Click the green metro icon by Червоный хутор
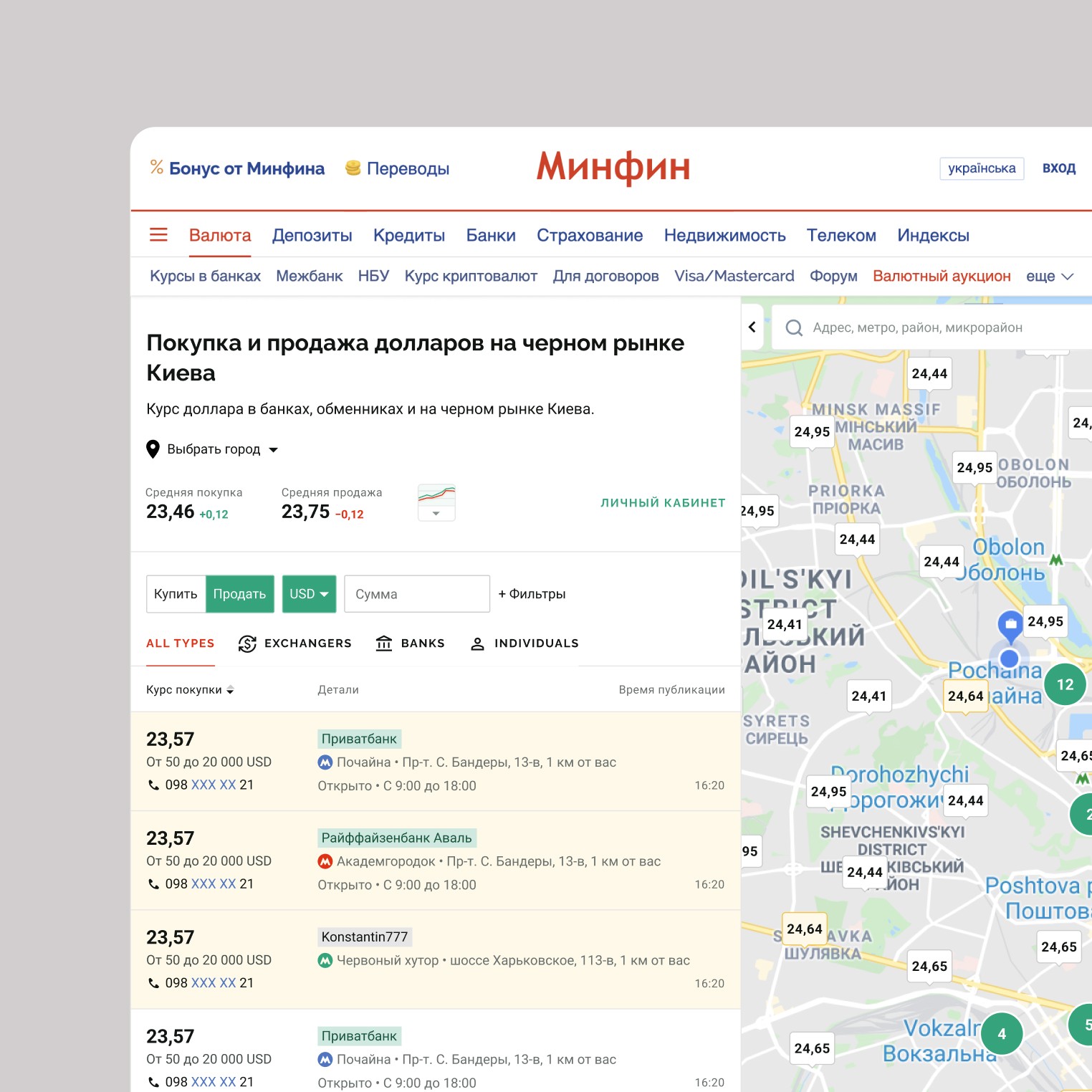Image resolution: width=1092 pixels, height=1092 pixels. click(325, 960)
